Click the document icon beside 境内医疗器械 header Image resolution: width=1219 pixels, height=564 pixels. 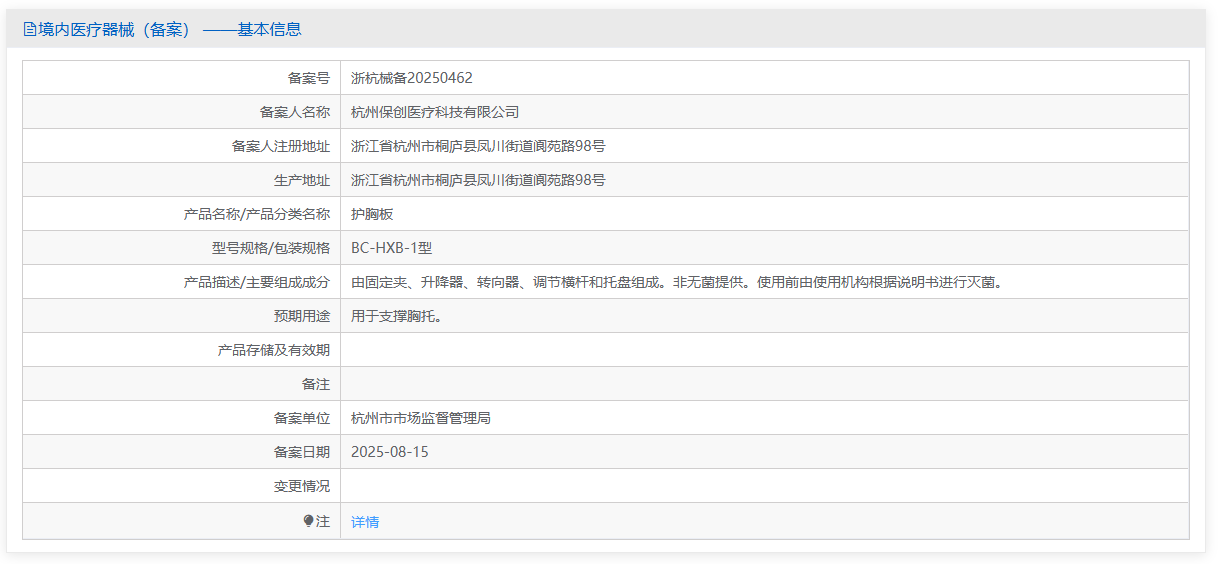tap(29, 30)
